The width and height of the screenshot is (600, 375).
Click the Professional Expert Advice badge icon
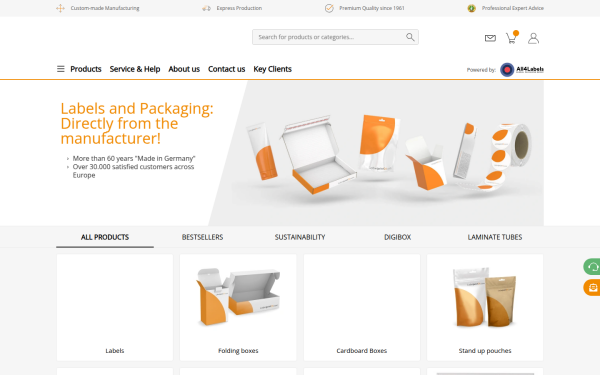[x=471, y=8]
